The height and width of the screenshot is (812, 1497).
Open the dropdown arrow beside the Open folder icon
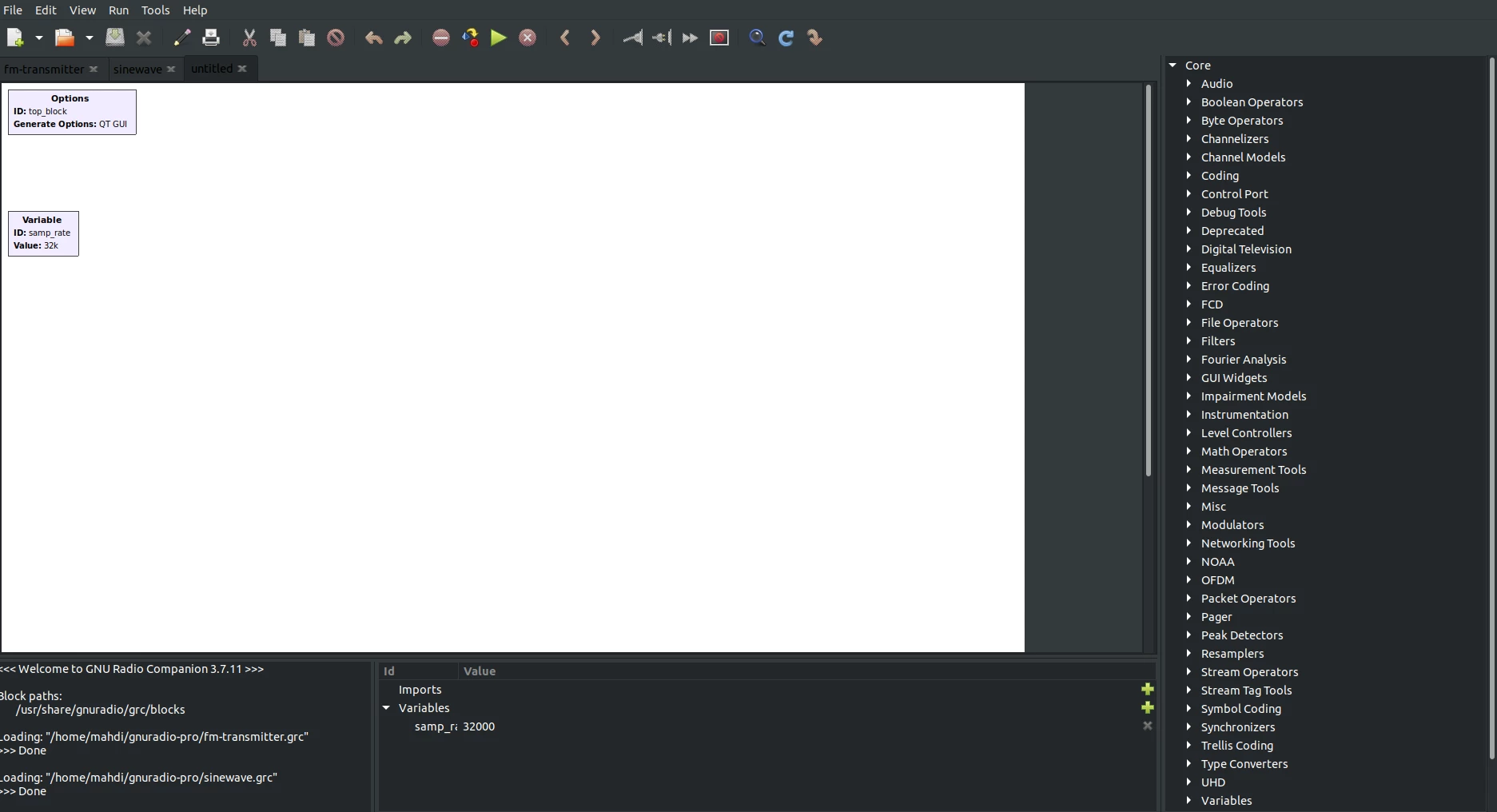(x=90, y=38)
